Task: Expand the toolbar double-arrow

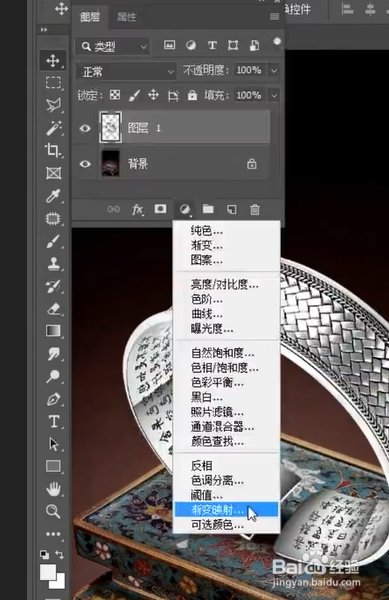Action: tap(44, 30)
